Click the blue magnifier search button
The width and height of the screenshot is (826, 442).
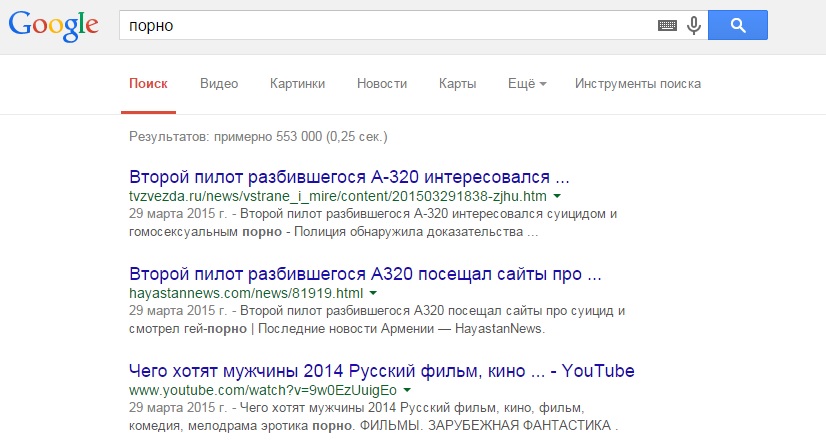738,25
